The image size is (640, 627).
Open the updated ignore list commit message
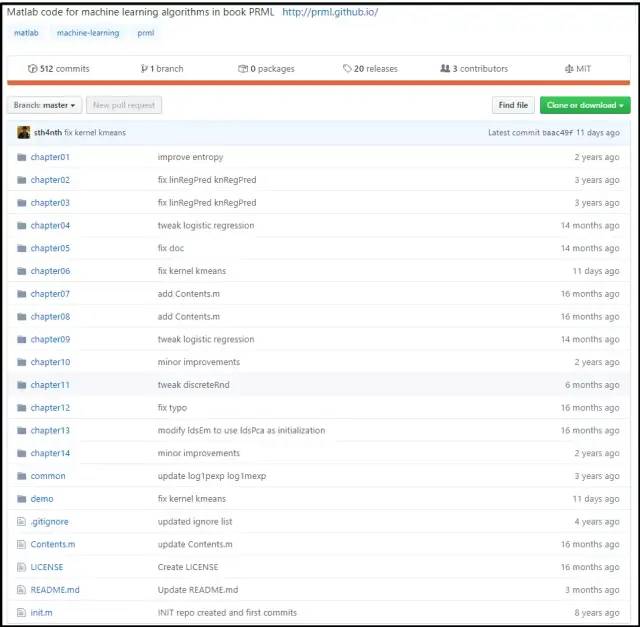click(x=195, y=522)
